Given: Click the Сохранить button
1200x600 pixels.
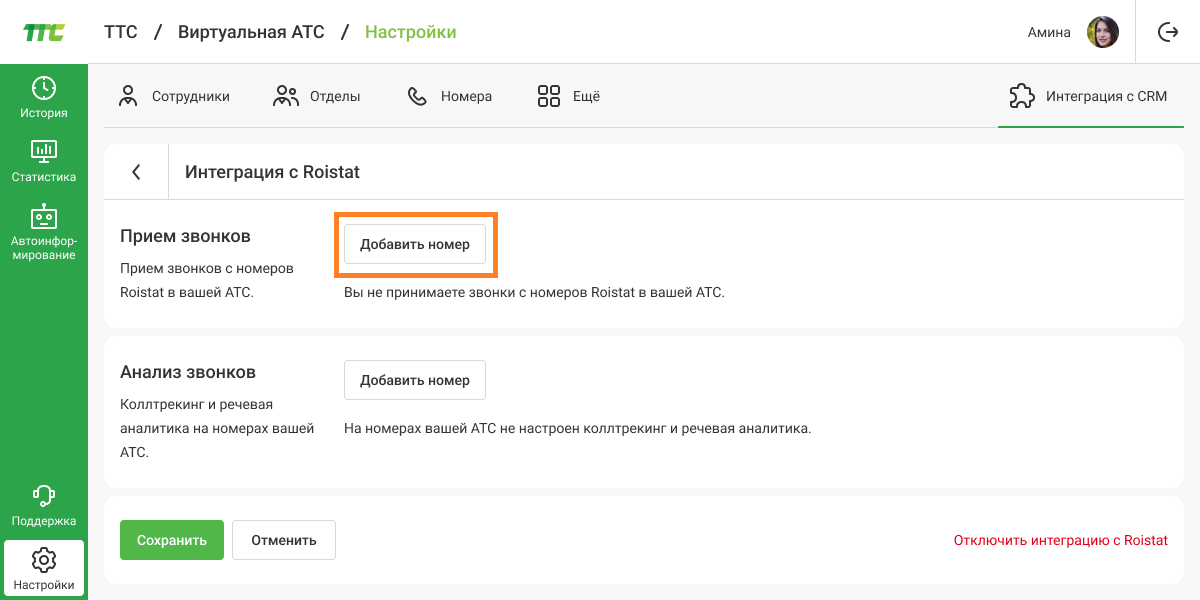Looking at the screenshot, I should (x=172, y=540).
